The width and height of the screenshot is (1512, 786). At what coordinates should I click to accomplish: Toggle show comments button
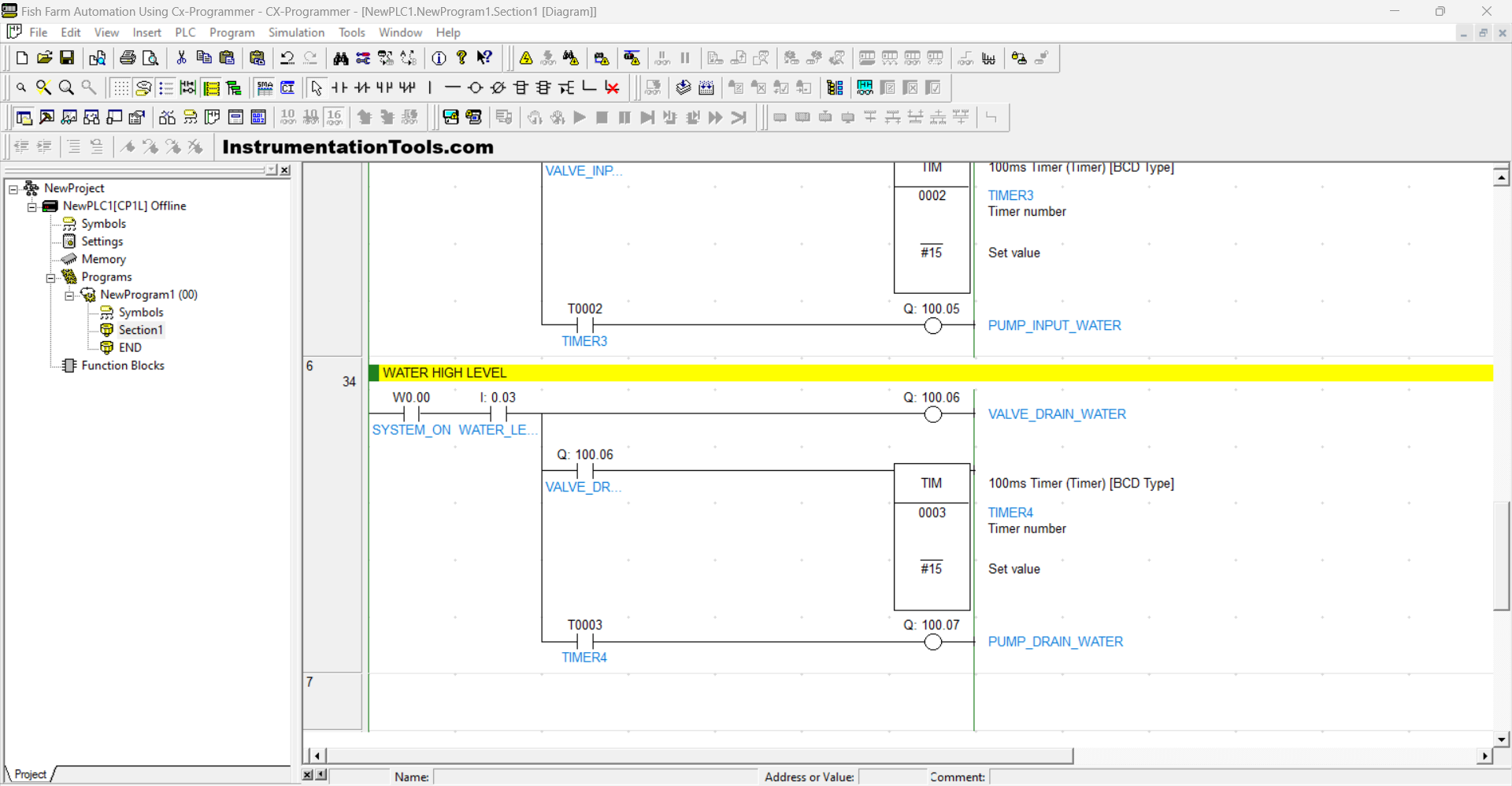pos(143,87)
